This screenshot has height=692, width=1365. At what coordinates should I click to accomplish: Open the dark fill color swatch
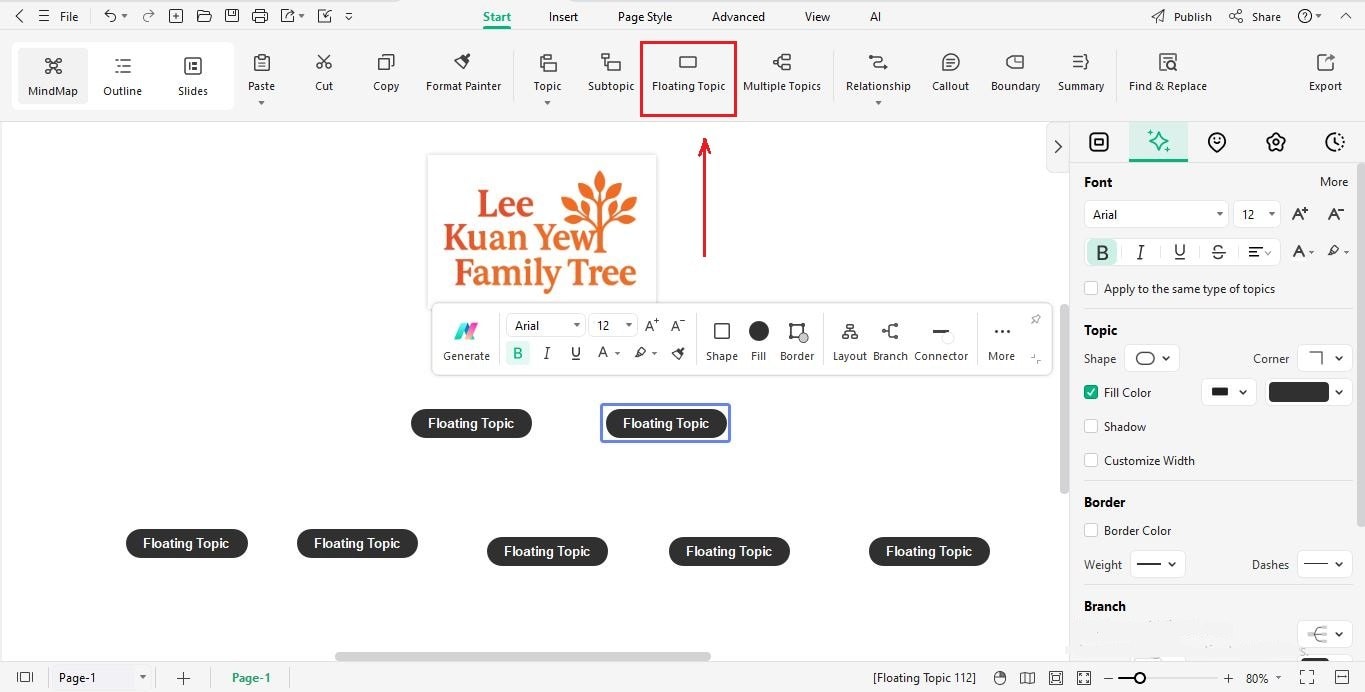1310,392
